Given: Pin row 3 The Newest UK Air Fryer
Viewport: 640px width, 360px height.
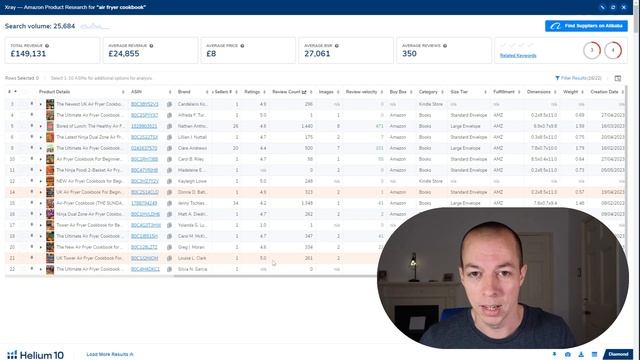Looking at the screenshot, I should coord(32,104).
